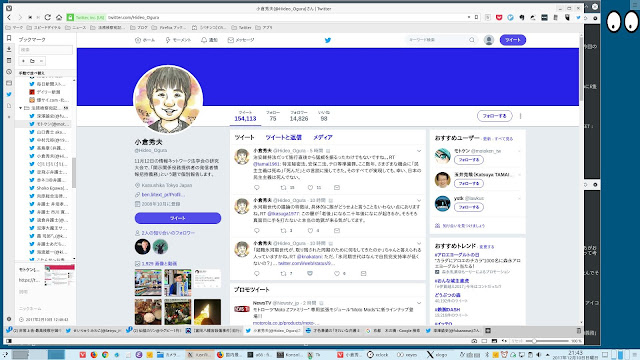The width and height of the screenshot is (640, 360).
Task: Click the green secure site badge in the address bar
Action: coord(86,18)
